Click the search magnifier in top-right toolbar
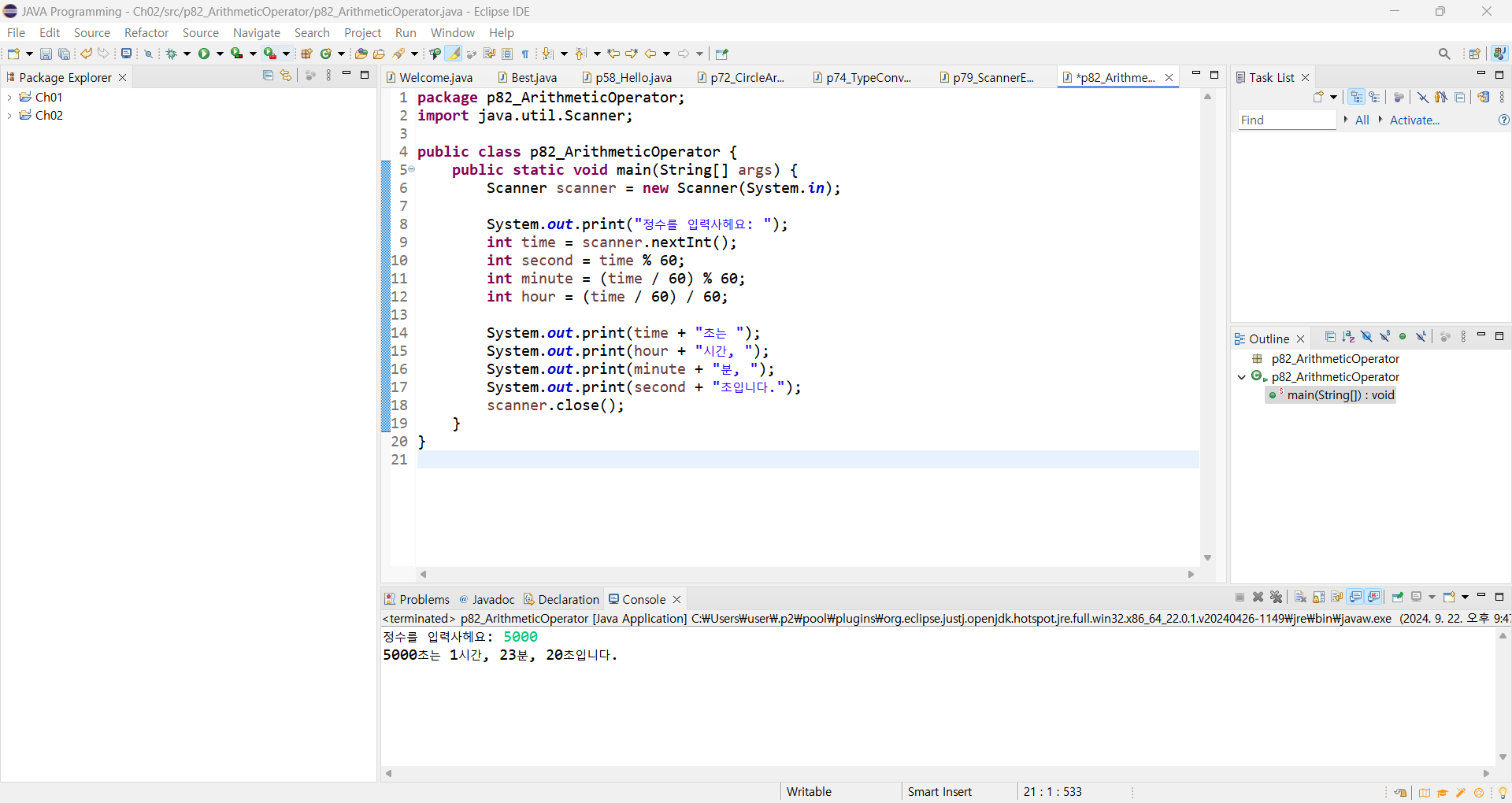The height and width of the screenshot is (803, 1512). 1444,54
